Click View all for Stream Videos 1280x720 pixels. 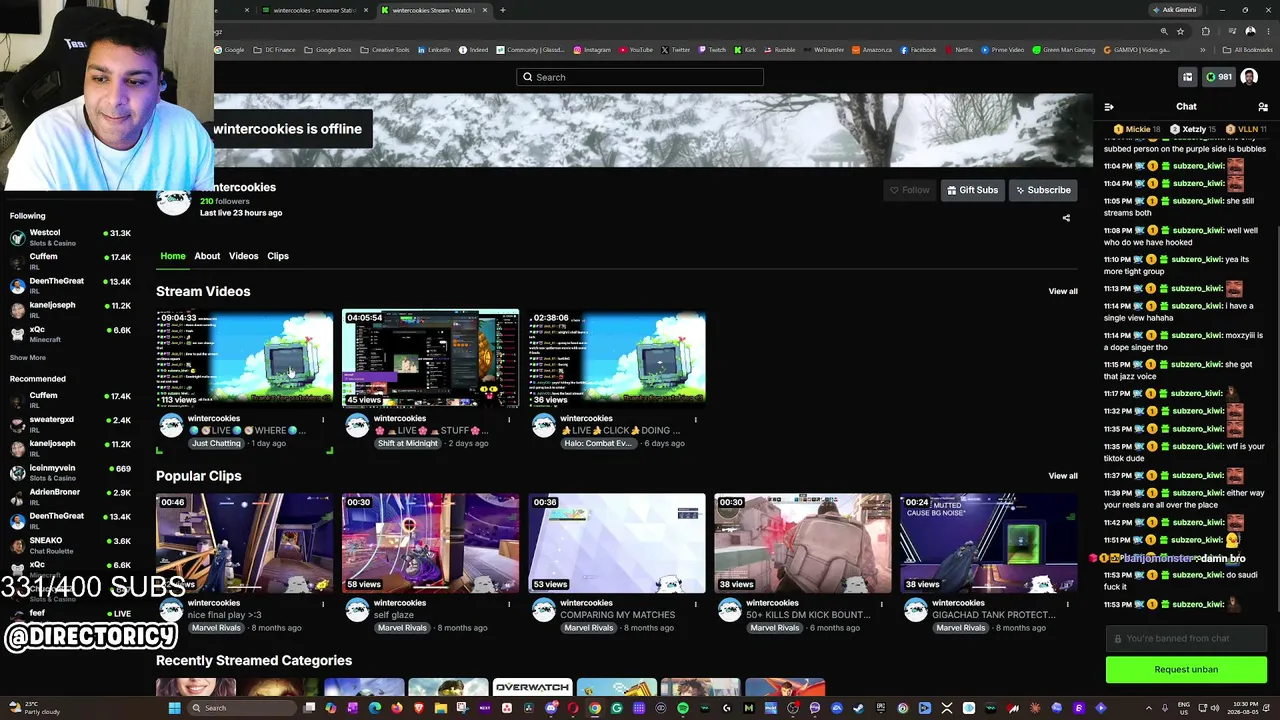pyautogui.click(x=1063, y=291)
